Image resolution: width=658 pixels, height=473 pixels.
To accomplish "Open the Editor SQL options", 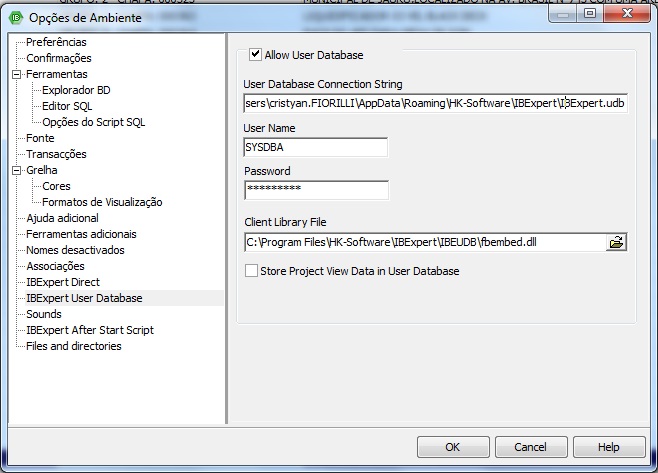I will 67,106.
